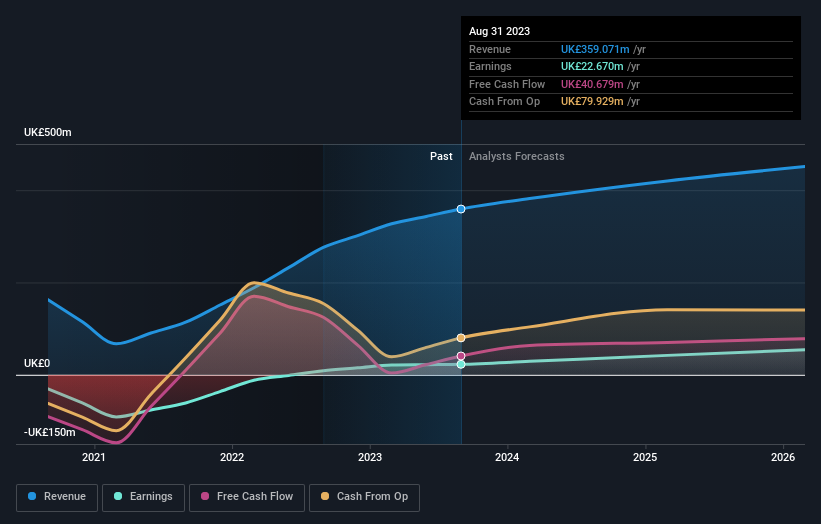Click the UK£0 y-axis label
Image resolution: width=821 pixels, height=524 pixels.
click(x=37, y=363)
